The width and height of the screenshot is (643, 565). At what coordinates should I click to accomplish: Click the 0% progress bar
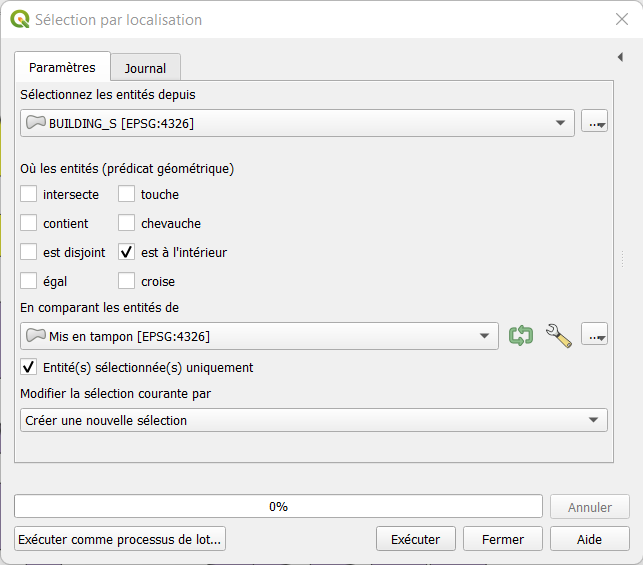(x=278, y=507)
